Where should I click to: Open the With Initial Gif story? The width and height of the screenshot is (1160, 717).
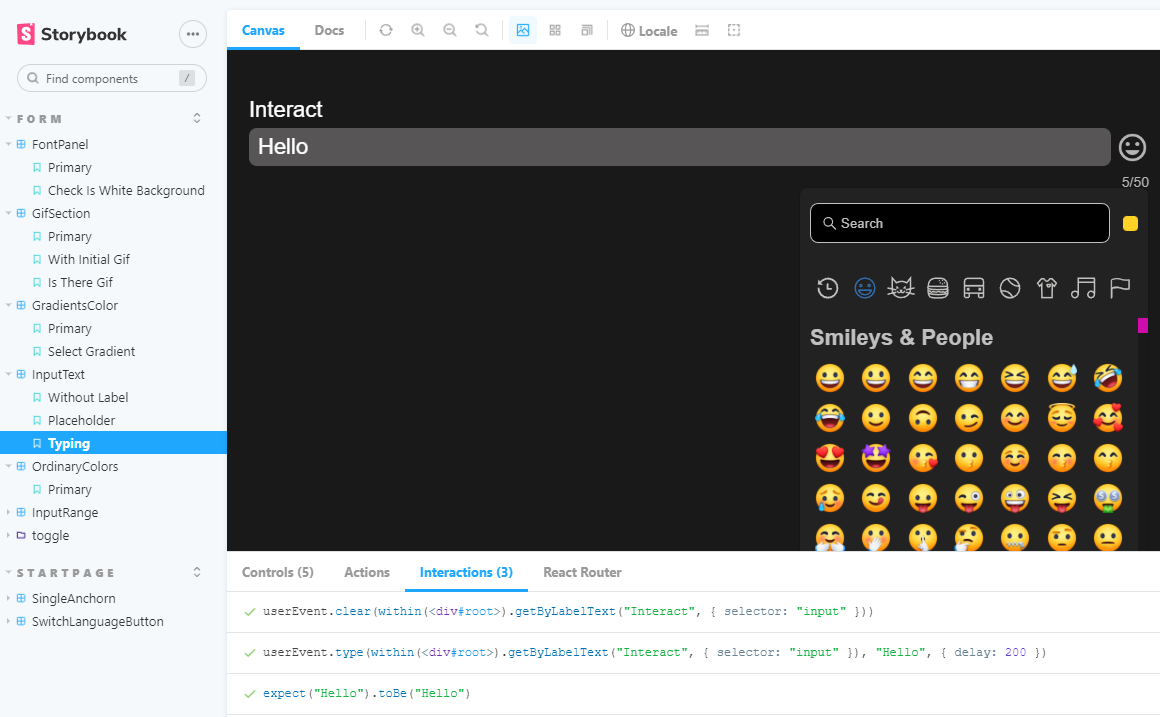click(x=89, y=260)
